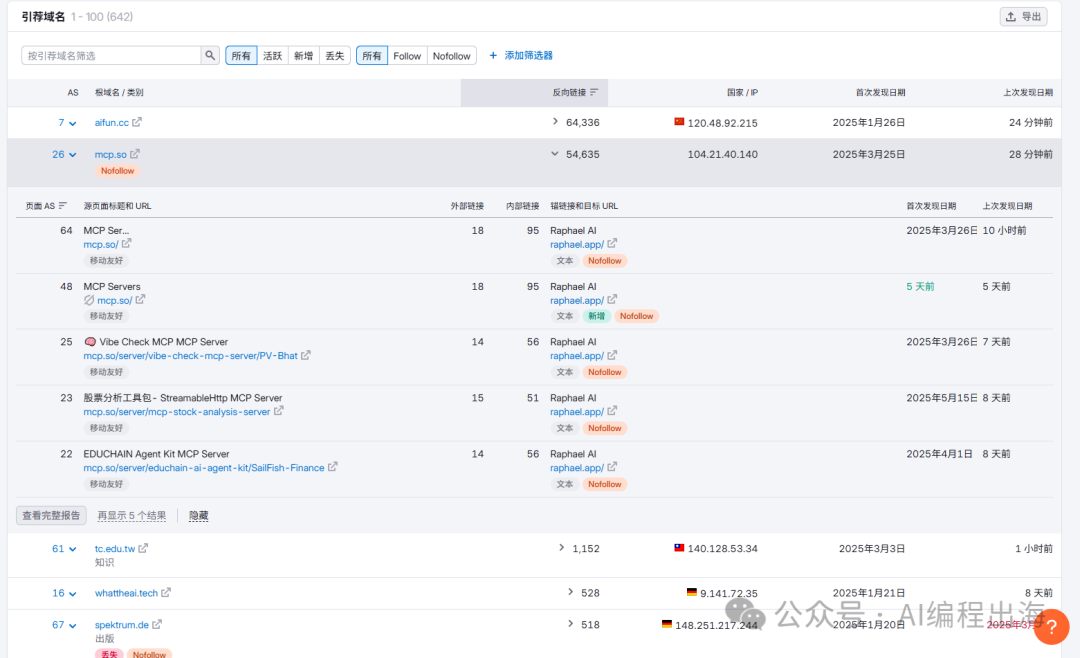1080x658 pixels.
Task: Select the 活跃 filter toggle
Action: 272,56
